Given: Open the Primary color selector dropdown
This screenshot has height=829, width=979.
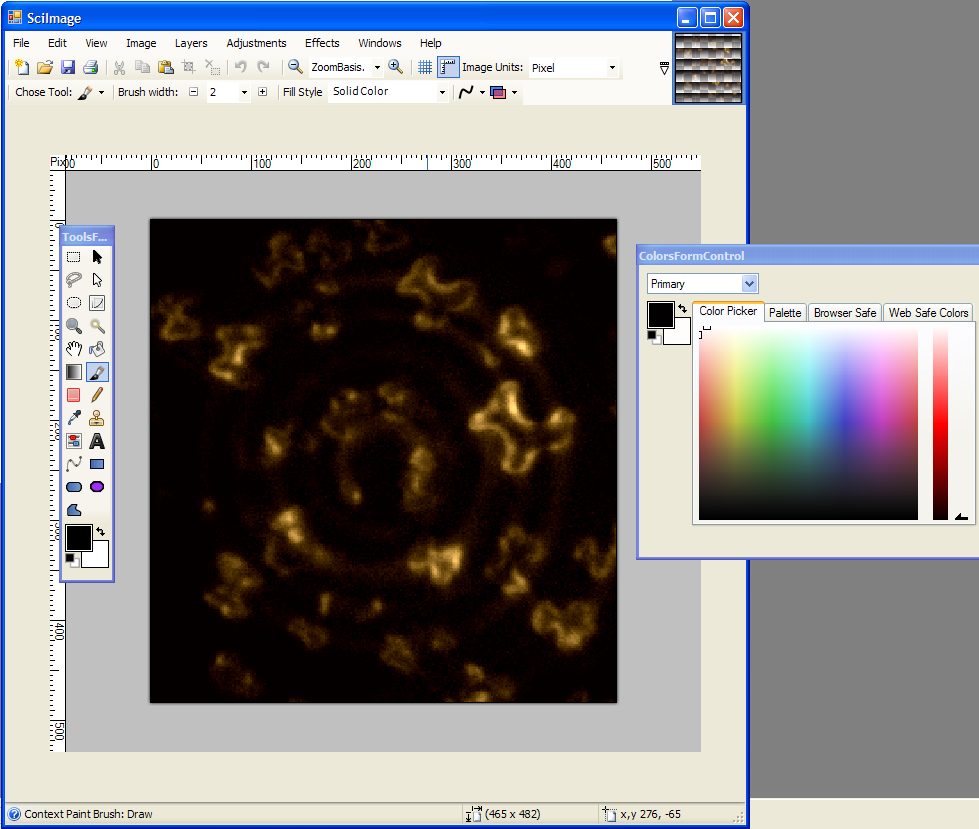Looking at the screenshot, I should coord(750,284).
